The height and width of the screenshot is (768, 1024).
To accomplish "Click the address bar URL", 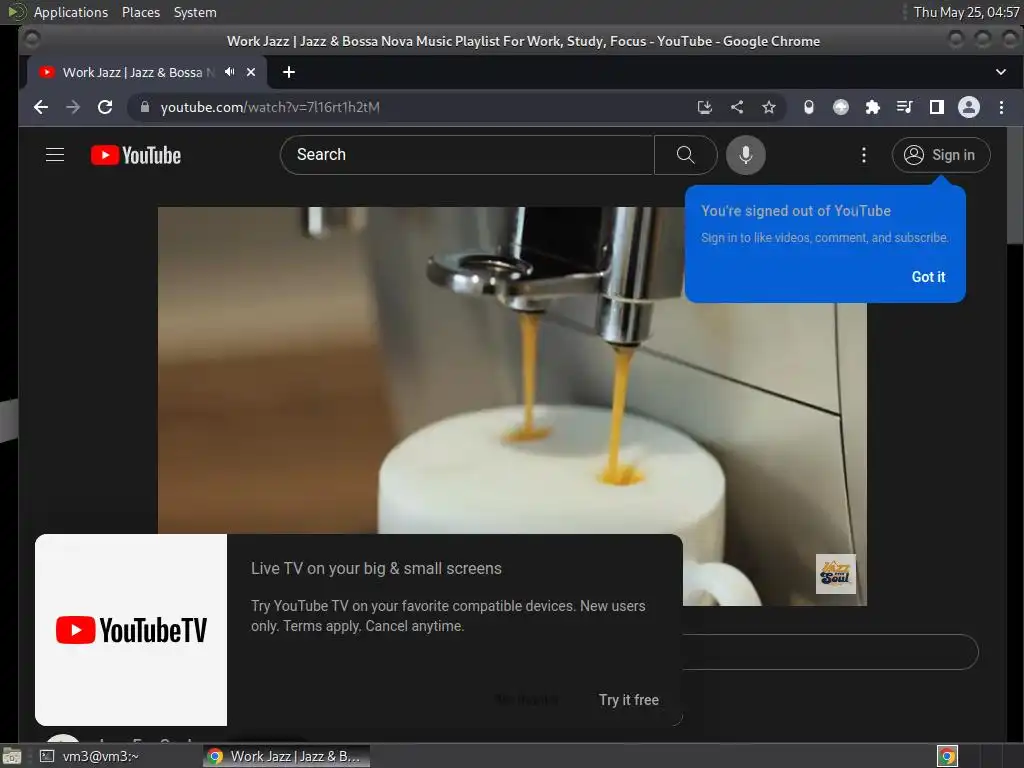I will click(x=270, y=107).
